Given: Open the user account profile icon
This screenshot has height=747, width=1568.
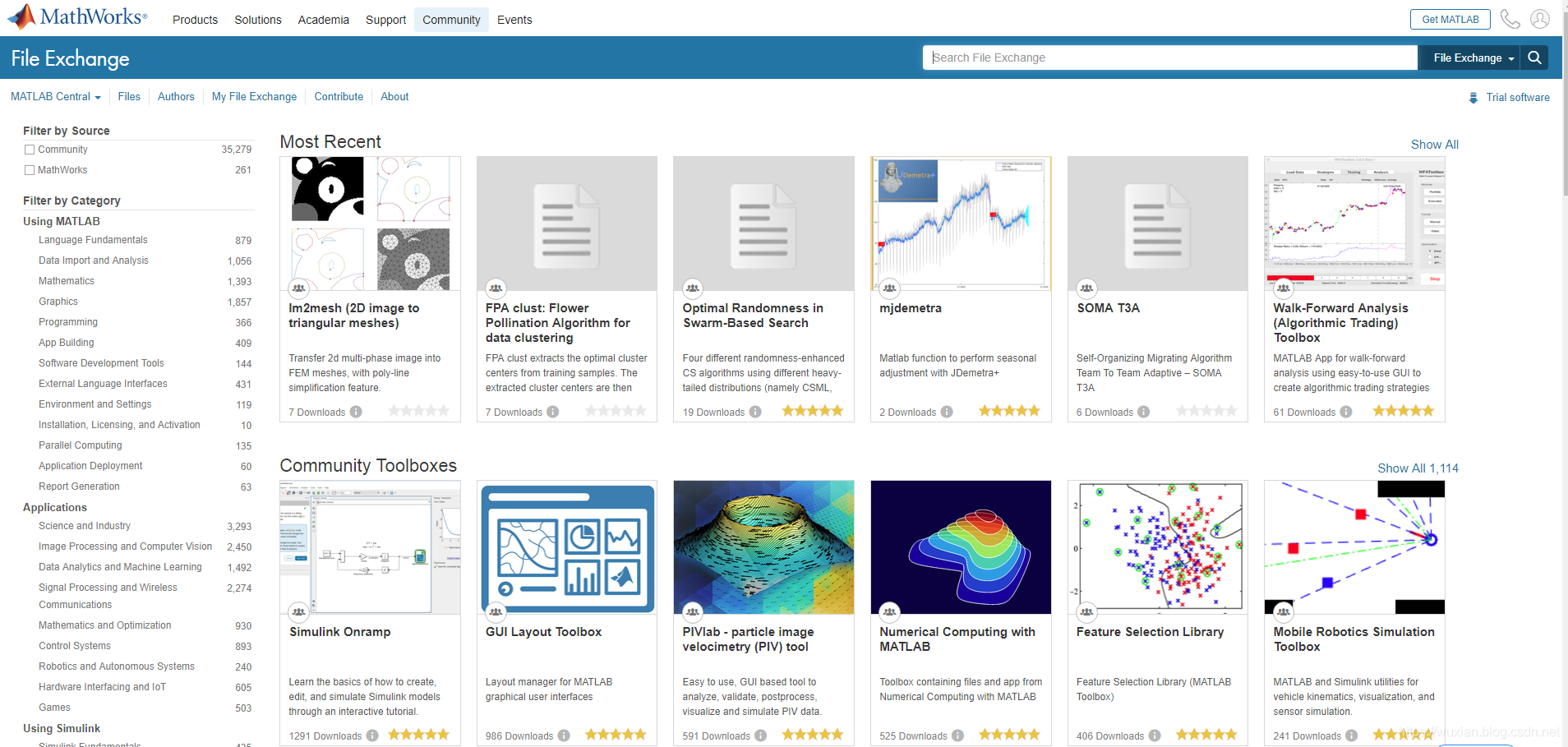Looking at the screenshot, I should (x=1540, y=19).
